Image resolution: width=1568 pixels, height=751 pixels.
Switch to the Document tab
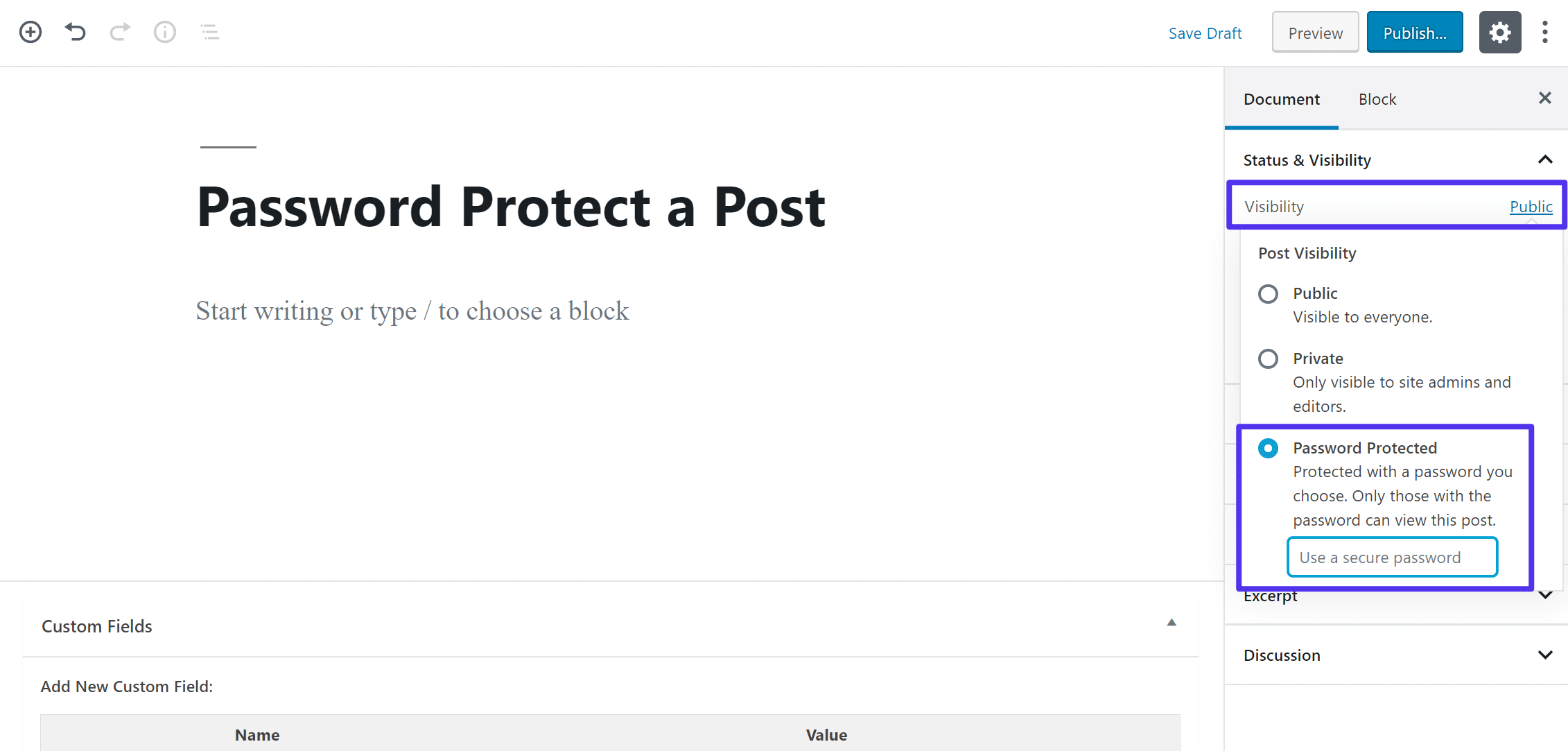point(1281,98)
